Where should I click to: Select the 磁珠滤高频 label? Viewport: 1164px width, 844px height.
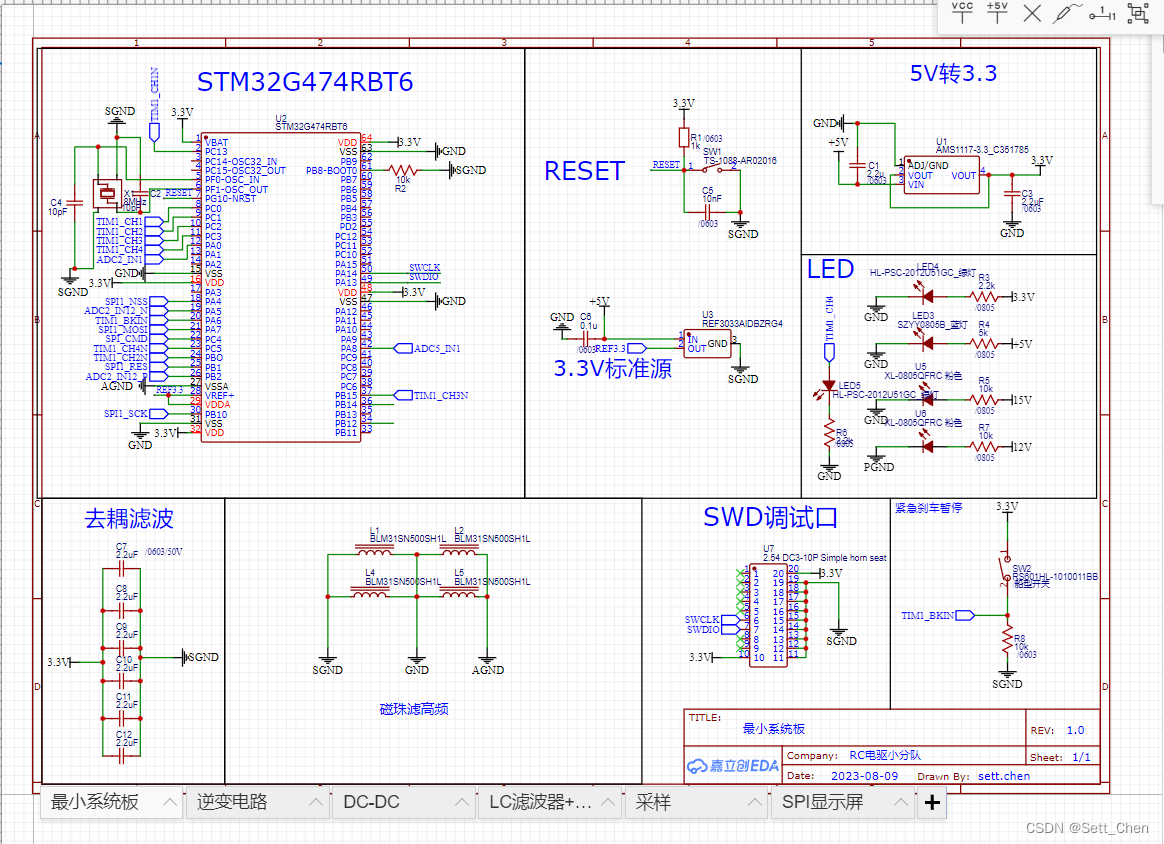(x=414, y=710)
